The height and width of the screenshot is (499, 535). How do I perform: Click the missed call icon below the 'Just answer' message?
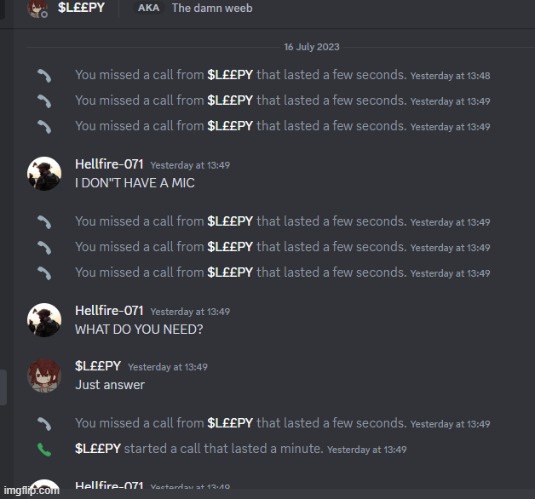click(x=44, y=424)
